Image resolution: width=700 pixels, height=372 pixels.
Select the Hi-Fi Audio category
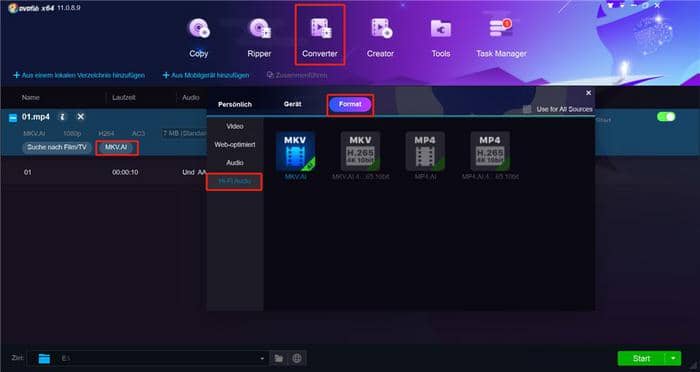pyautogui.click(x=234, y=181)
